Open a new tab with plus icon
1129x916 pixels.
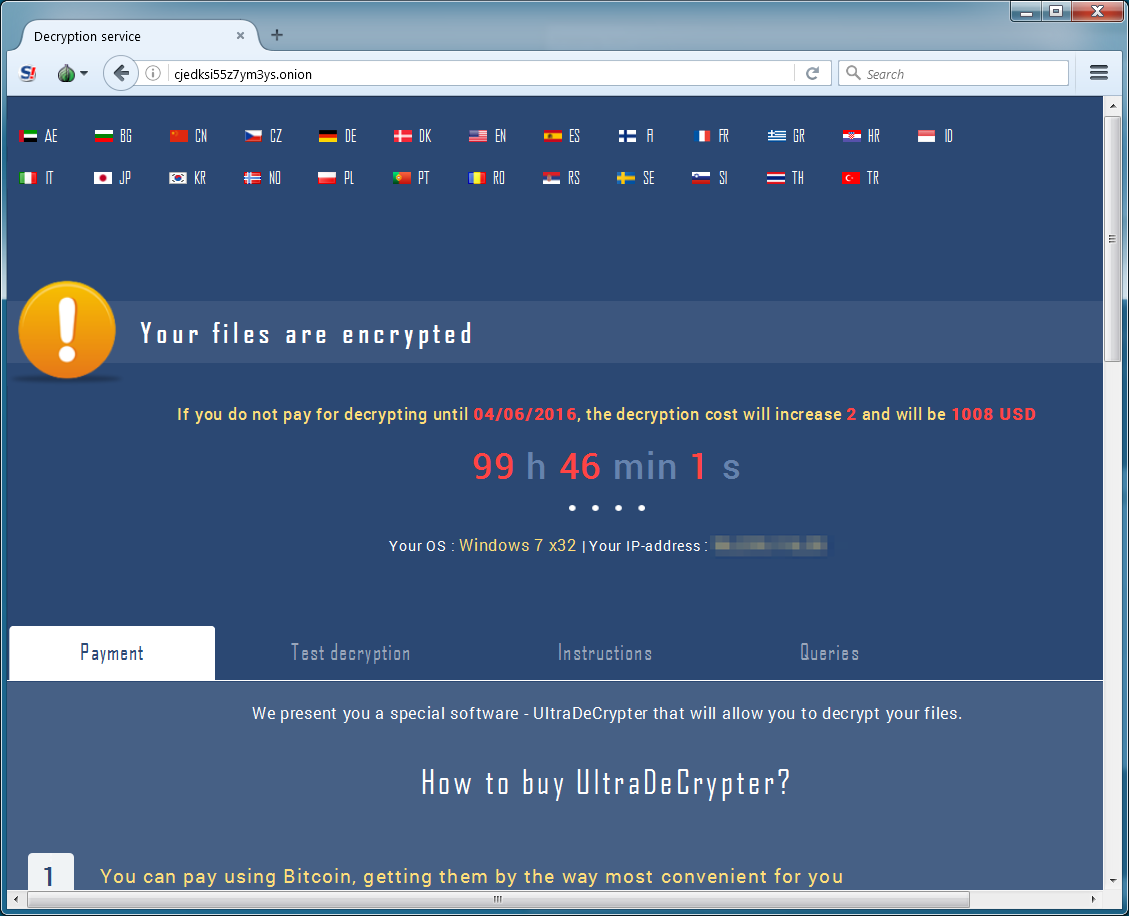point(276,35)
